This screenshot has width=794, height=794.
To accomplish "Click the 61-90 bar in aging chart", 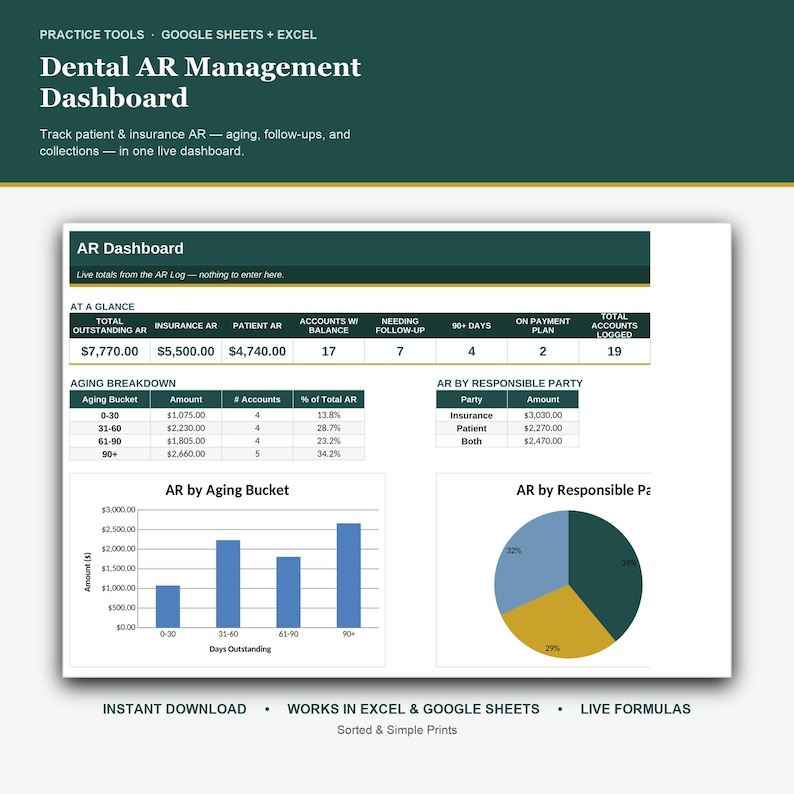I will pyautogui.click(x=288, y=592).
